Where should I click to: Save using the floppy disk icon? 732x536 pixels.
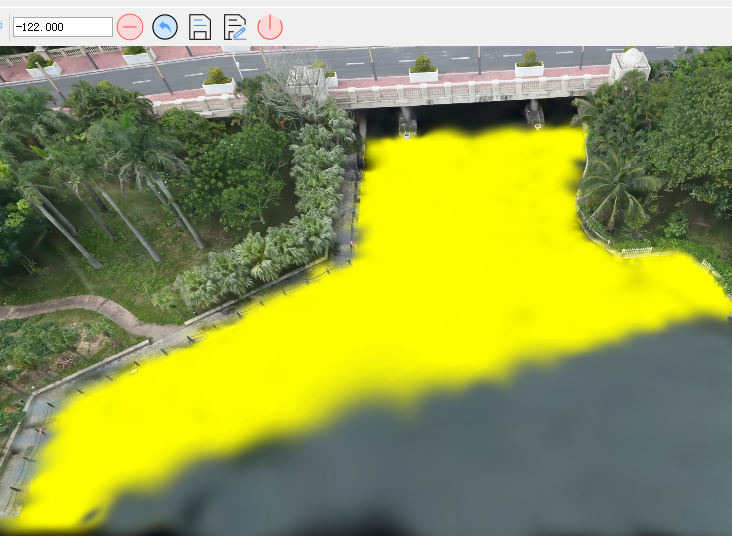[200, 27]
